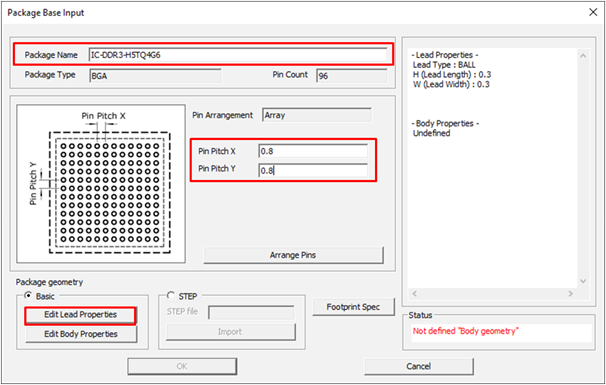Click the Pin Arrangement field showing Array
The width and height of the screenshot is (606, 385).
tap(317, 115)
